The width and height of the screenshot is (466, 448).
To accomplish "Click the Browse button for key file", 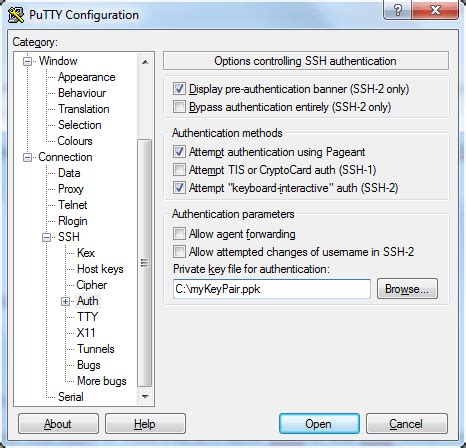I will pyautogui.click(x=407, y=289).
